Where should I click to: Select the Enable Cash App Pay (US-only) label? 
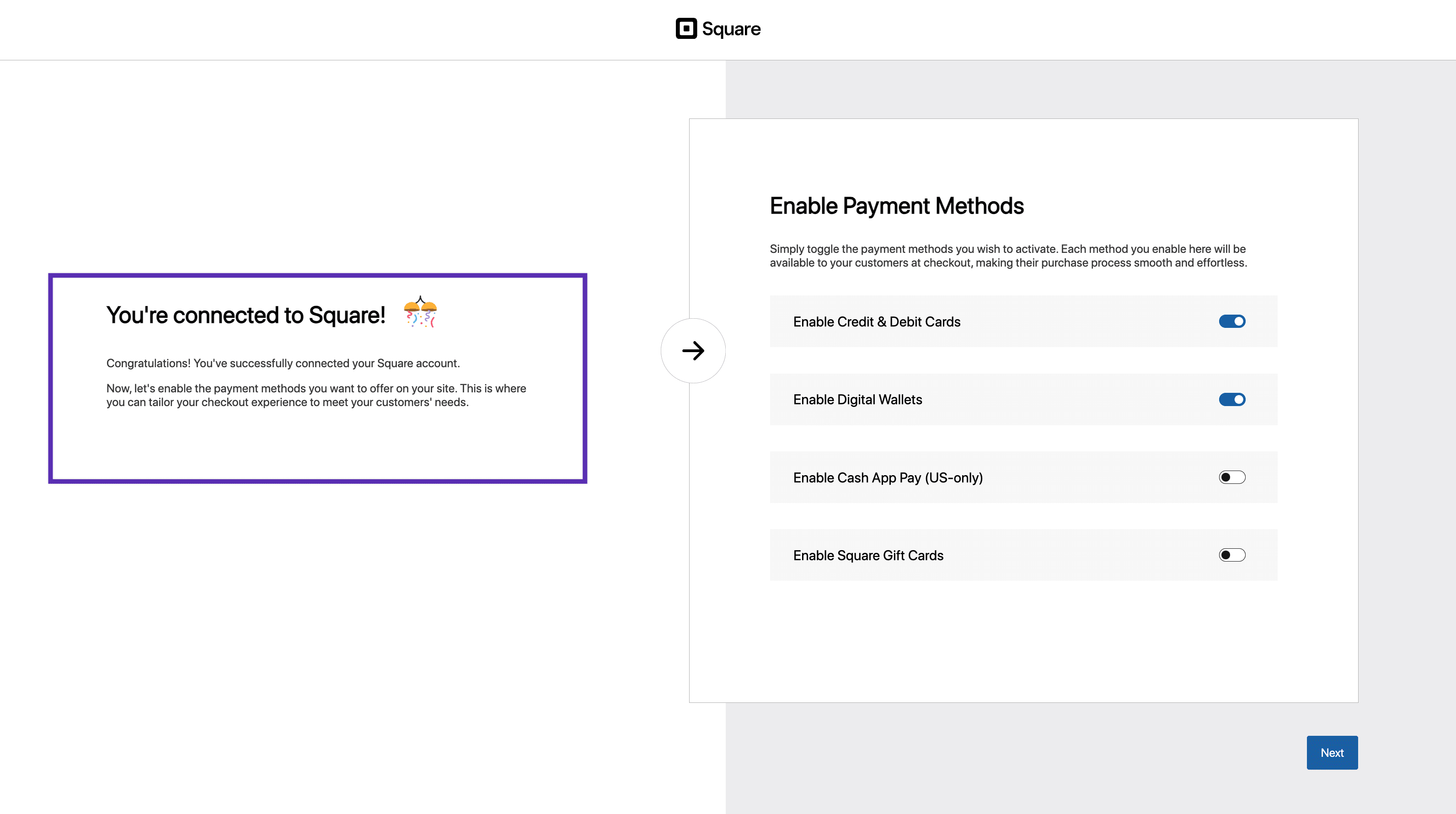click(x=888, y=477)
